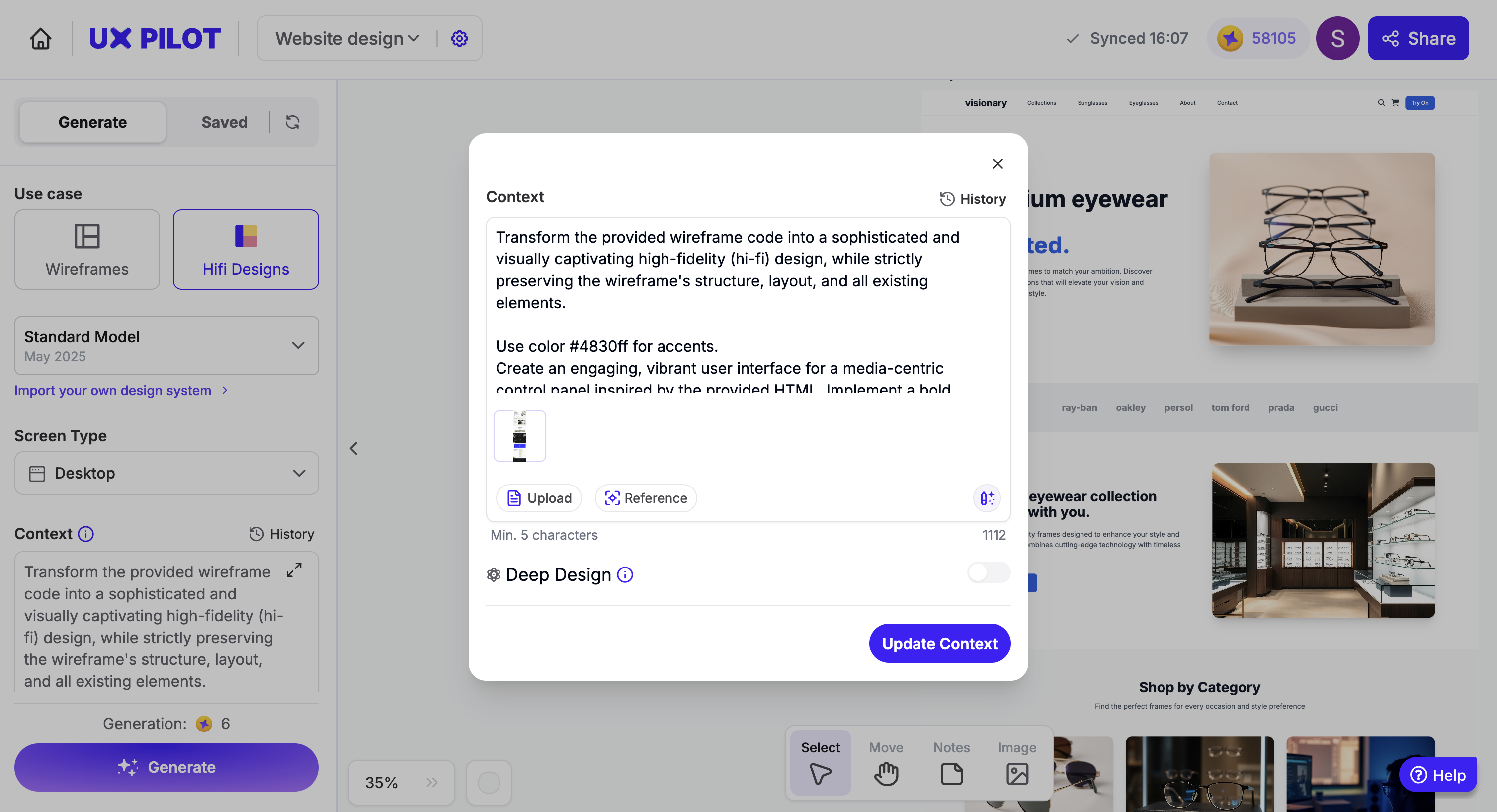Click the refresh icon beside Saved

pyautogui.click(x=292, y=122)
